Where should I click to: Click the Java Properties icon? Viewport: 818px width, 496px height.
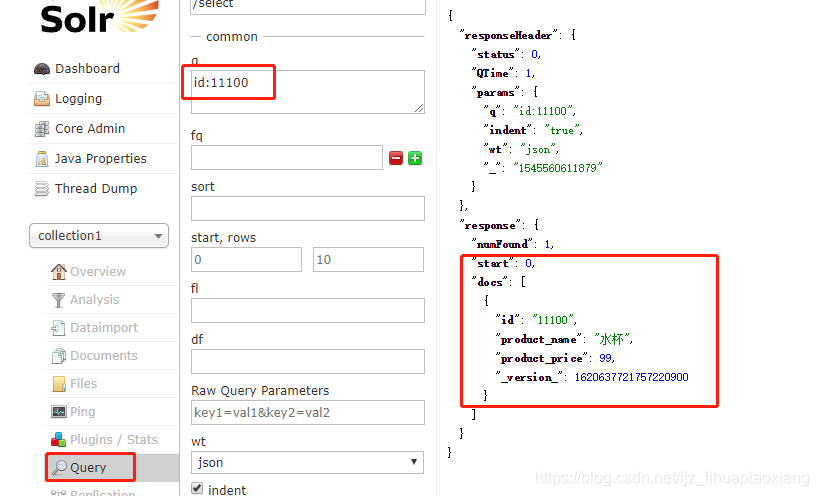point(42,159)
